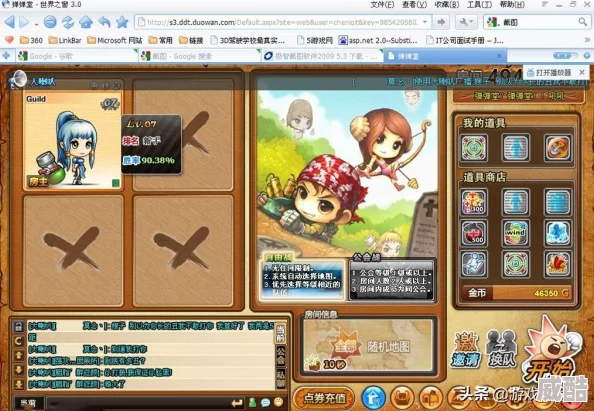Buy the running figure item in shop
Image resolution: width=594 pixels, height=411 pixels.
pos(474,263)
